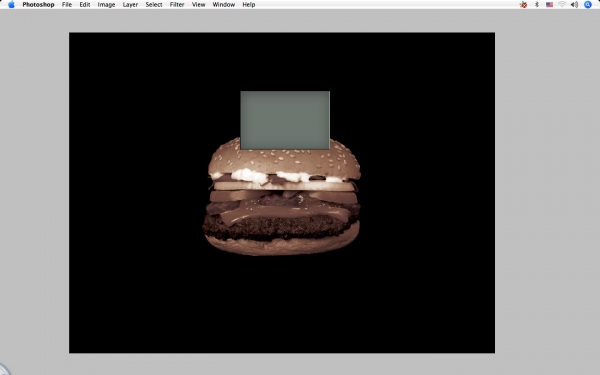
Task: Open the Help menu
Action: tap(249, 5)
